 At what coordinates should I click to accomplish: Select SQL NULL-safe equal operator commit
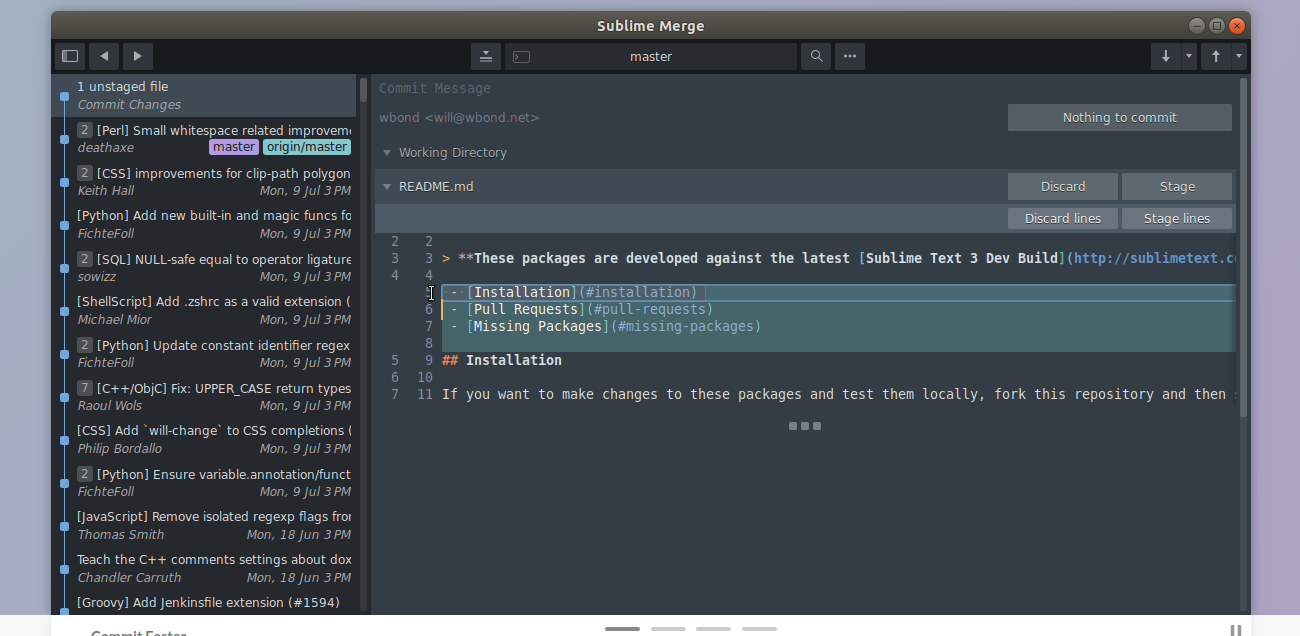[205, 267]
